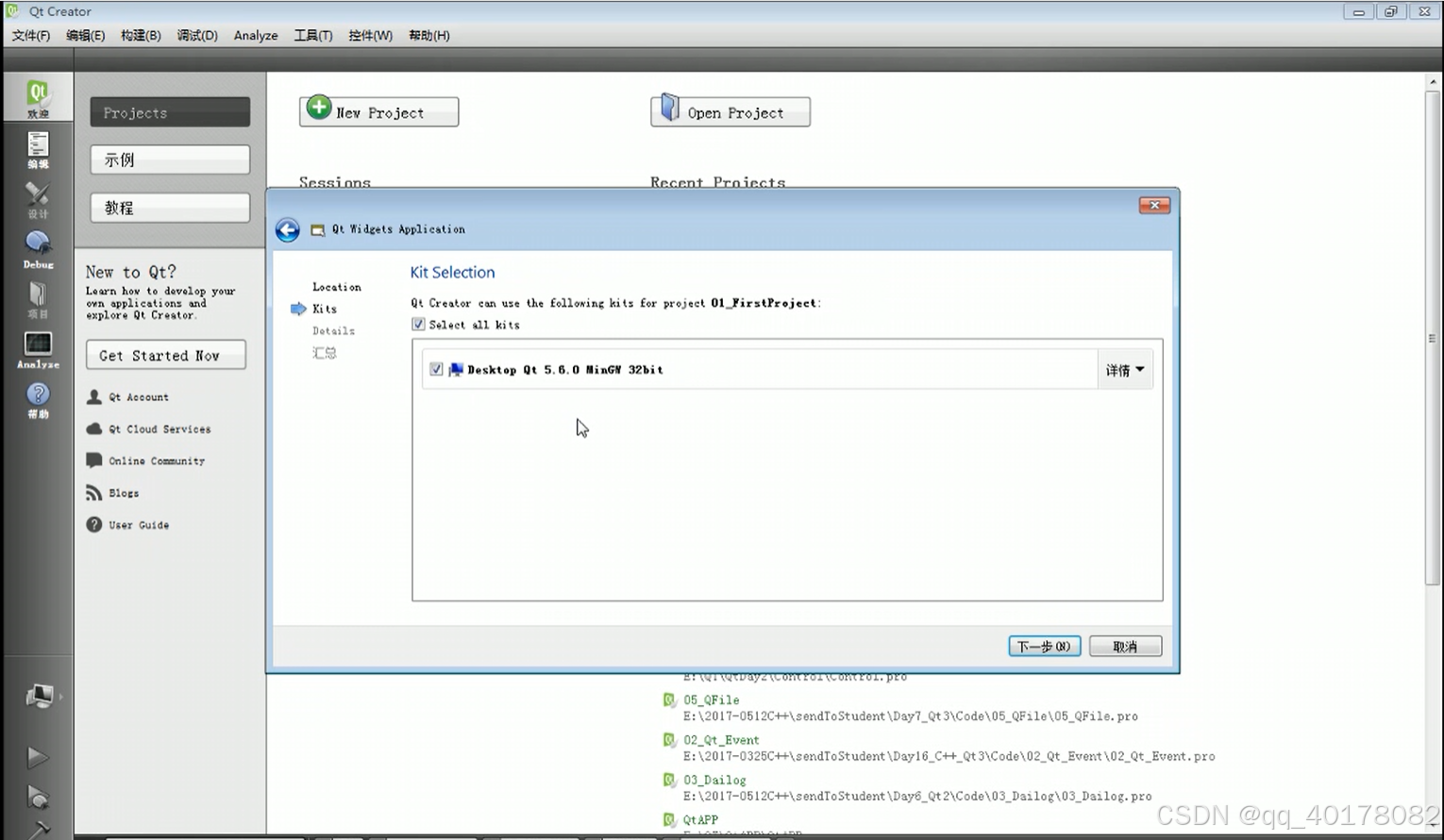This screenshot has height=840, width=1444.
Task: Click the 02_Qt_Event project icon
Action: 669,740
